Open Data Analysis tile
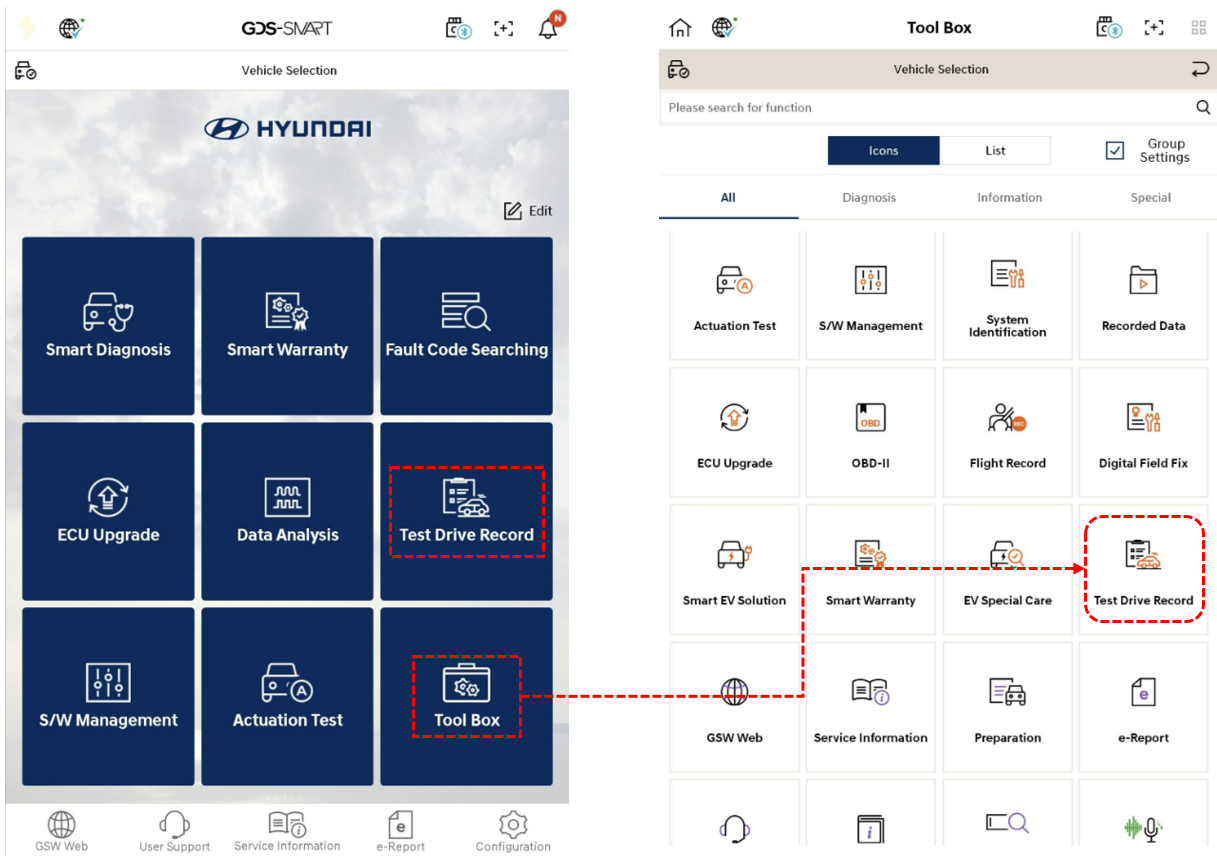The width and height of the screenshot is (1217, 866). tap(287, 511)
